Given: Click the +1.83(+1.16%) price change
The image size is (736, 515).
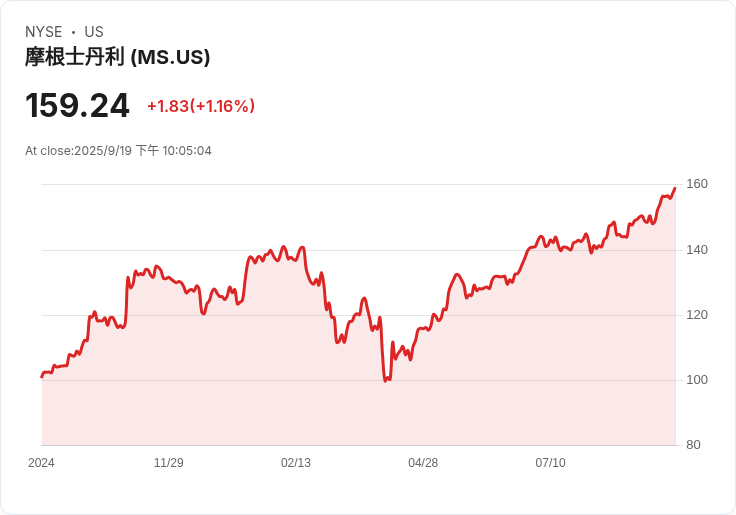Looking at the screenshot, I should coord(201,106).
